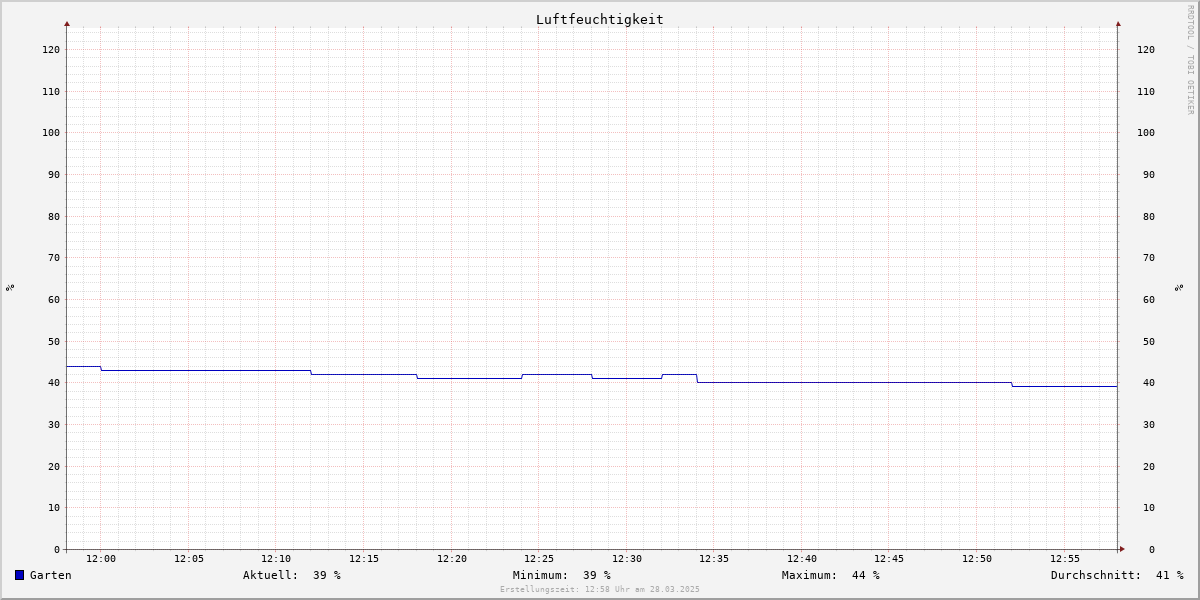1200x600 pixels.
Task: Click the 70 label on the right axis
Action: 1149,257
